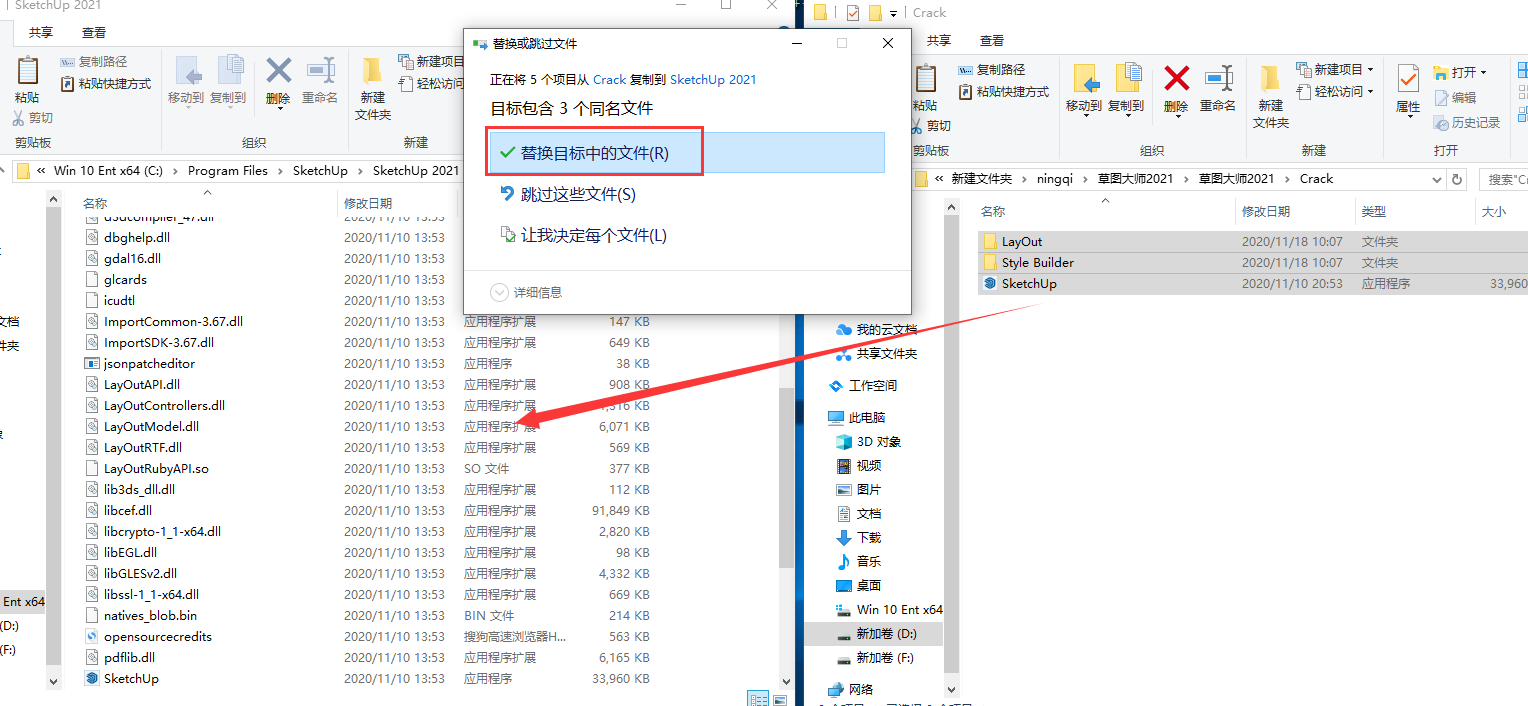The image size is (1528, 706).
Task: Open 查看 tab in SketchUp 2021 window
Action: (94, 33)
